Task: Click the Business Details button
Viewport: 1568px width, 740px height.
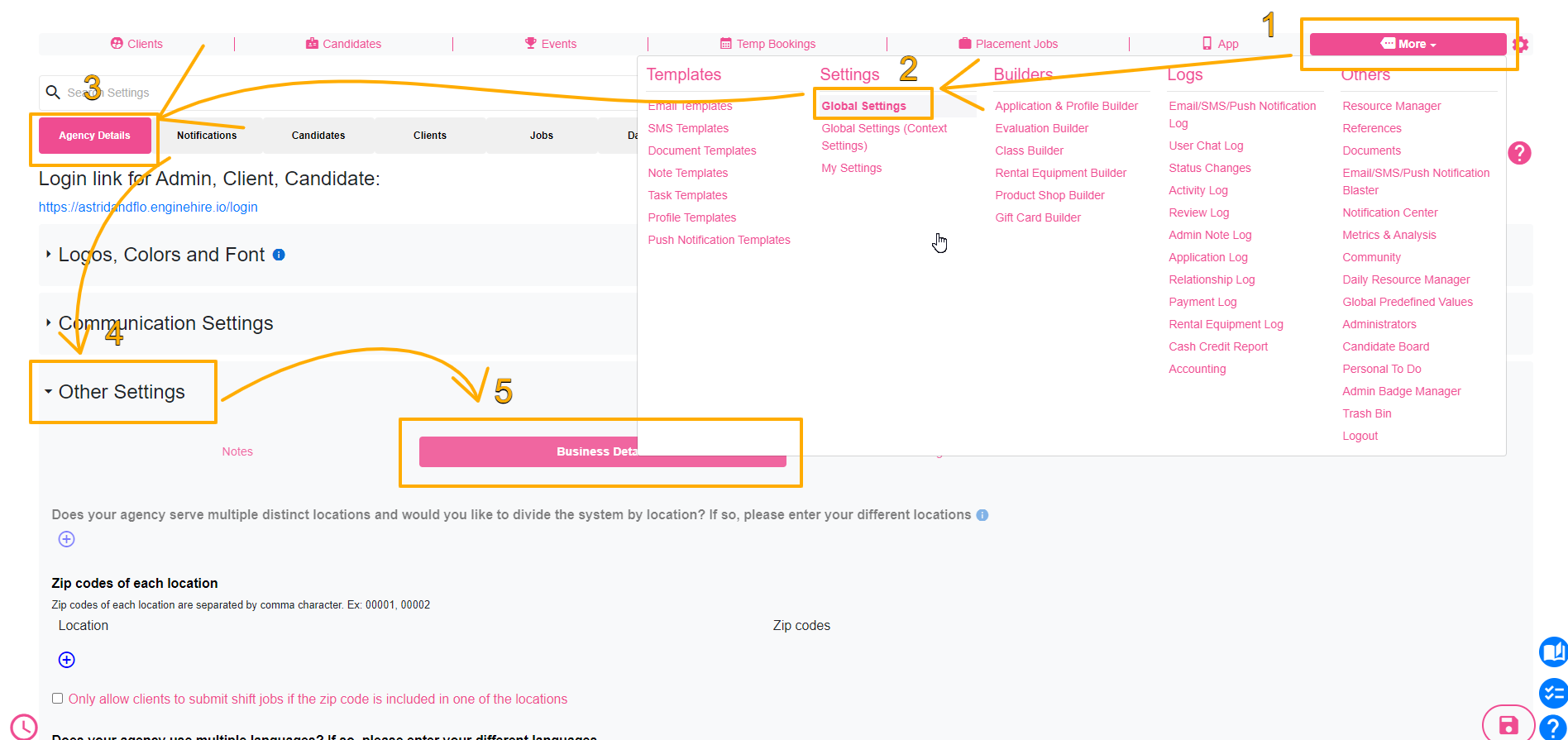Action: [602, 451]
